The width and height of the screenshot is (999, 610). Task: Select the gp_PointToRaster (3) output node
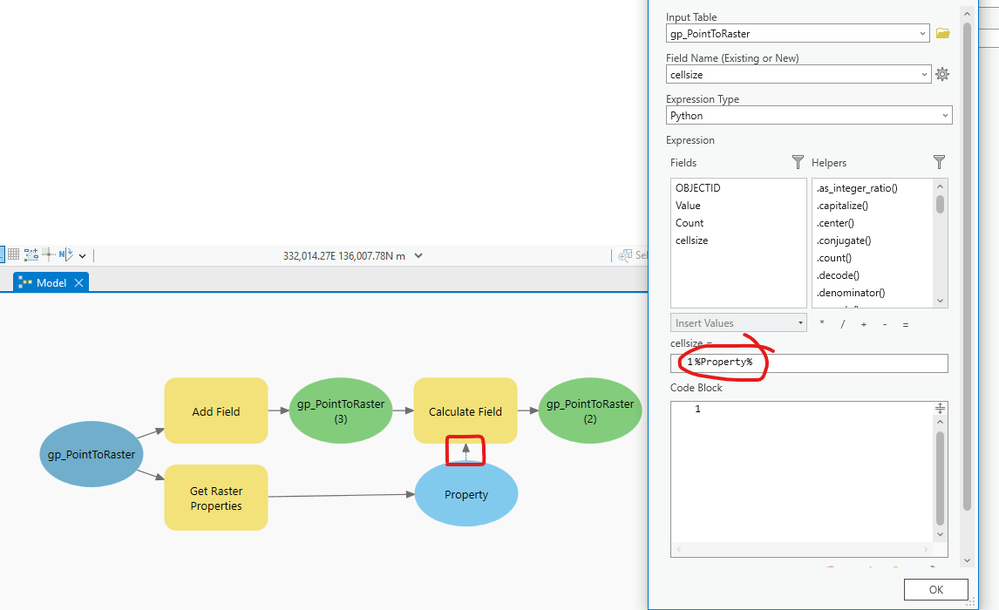pyautogui.click(x=341, y=410)
